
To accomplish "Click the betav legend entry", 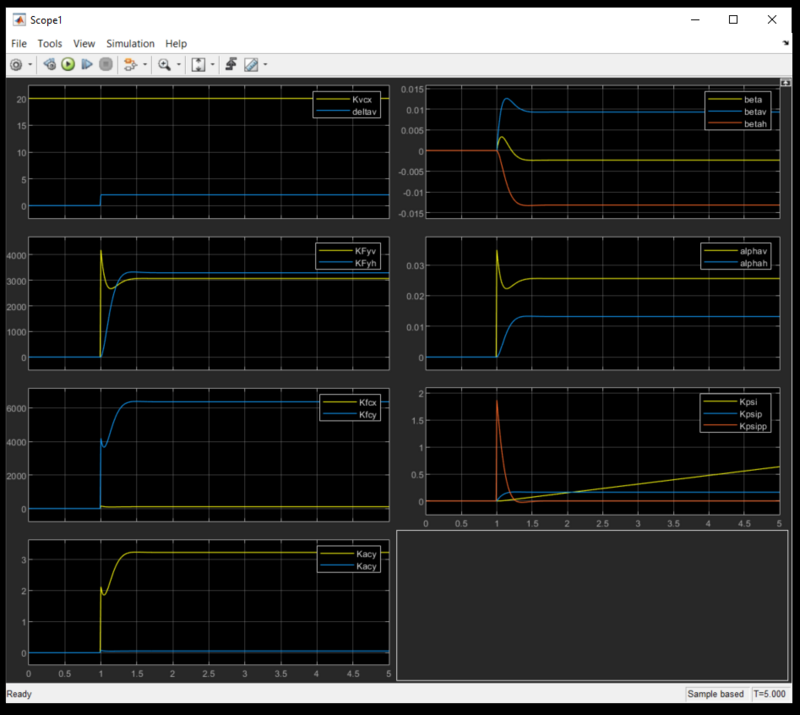I will [752, 112].
